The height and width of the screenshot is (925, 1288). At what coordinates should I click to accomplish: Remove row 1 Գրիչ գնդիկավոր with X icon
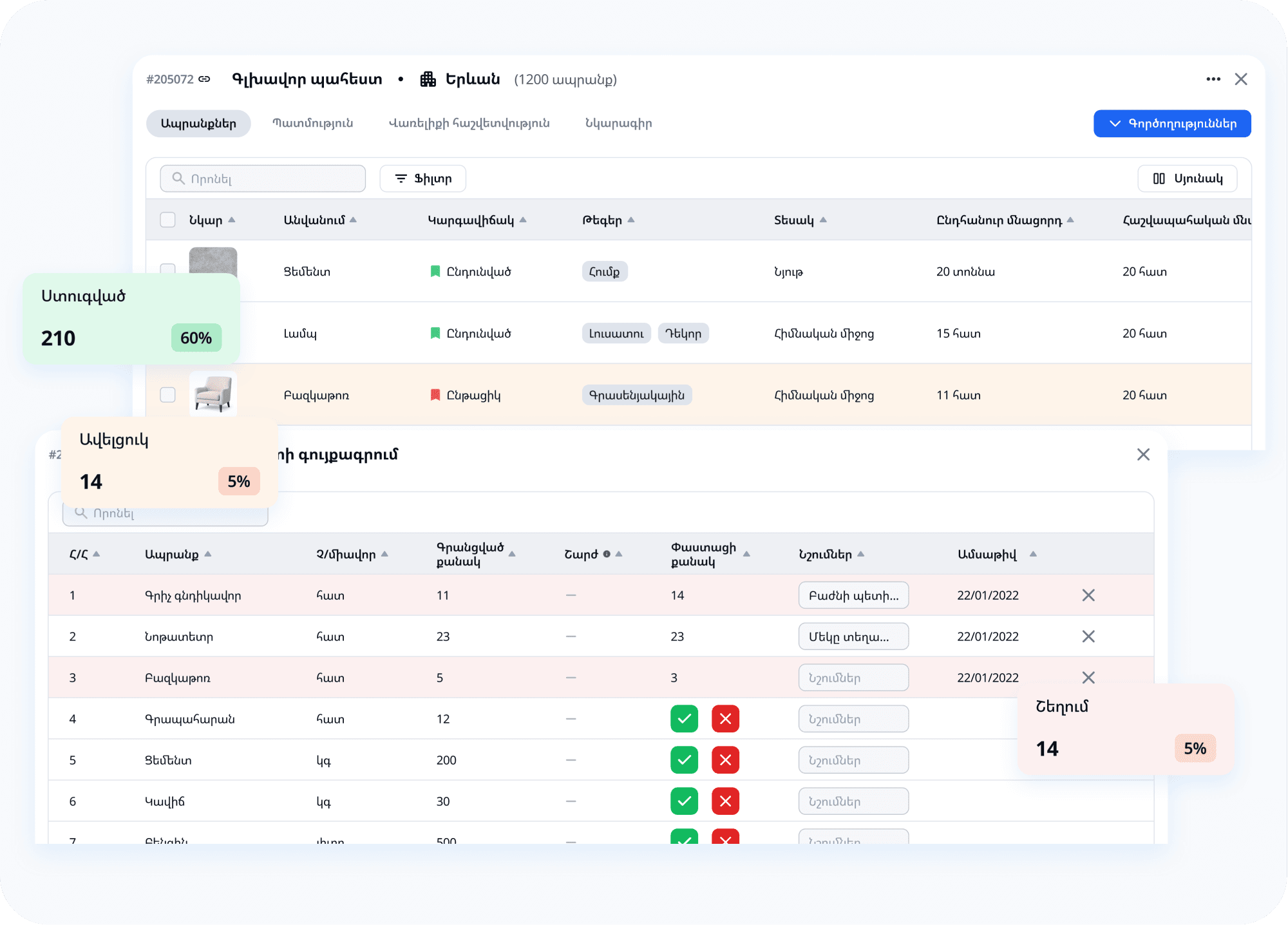pos(1088,595)
